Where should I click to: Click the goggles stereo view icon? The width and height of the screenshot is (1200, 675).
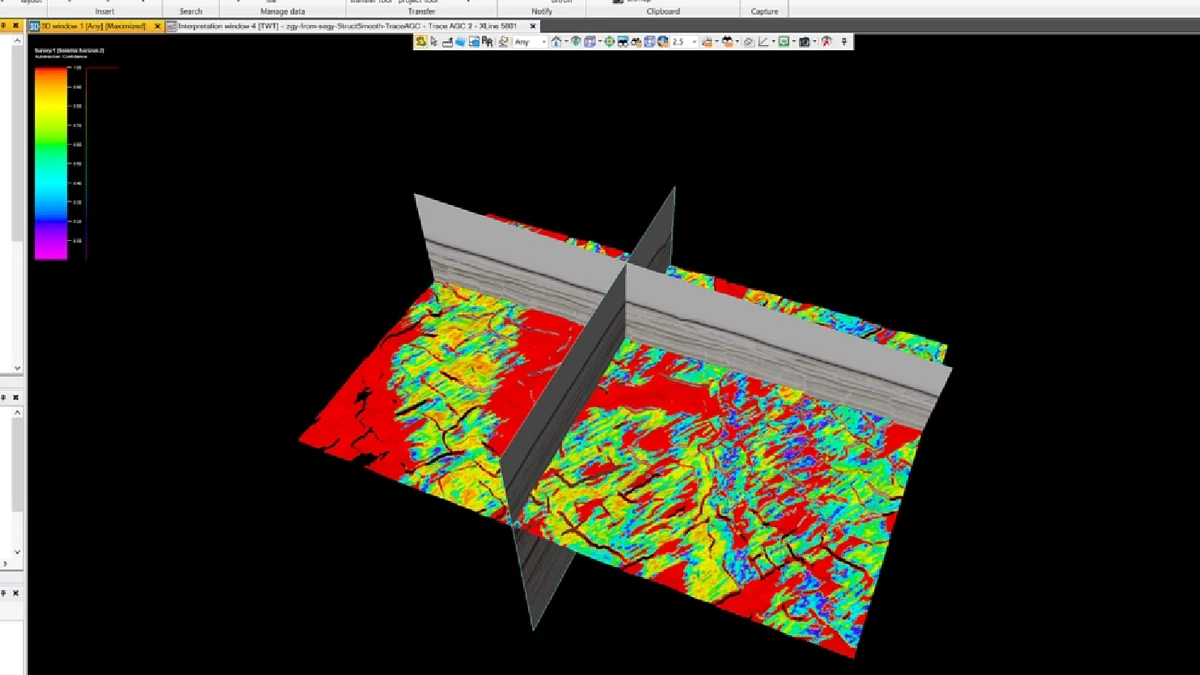click(623, 42)
